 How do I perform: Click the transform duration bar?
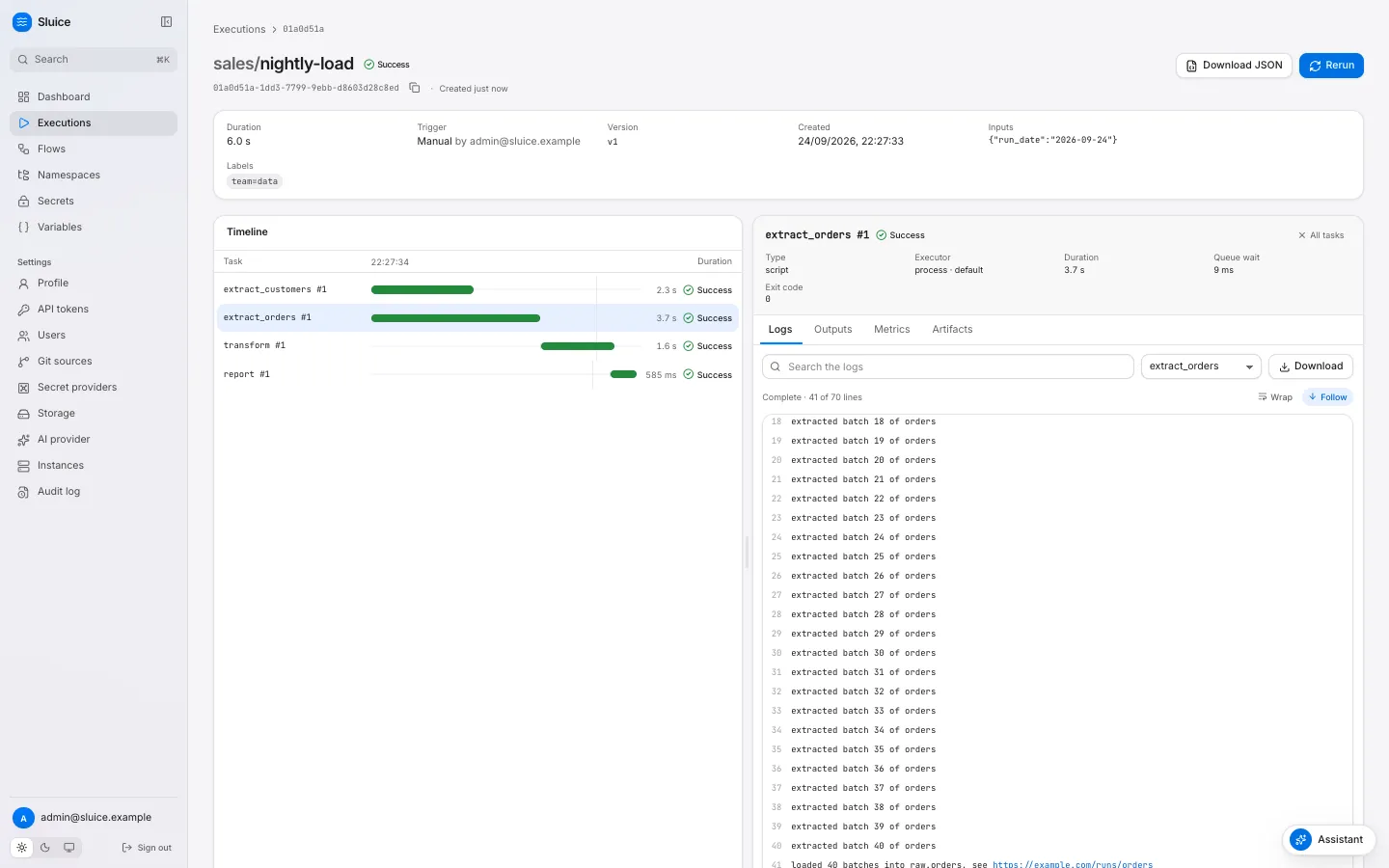(578, 345)
